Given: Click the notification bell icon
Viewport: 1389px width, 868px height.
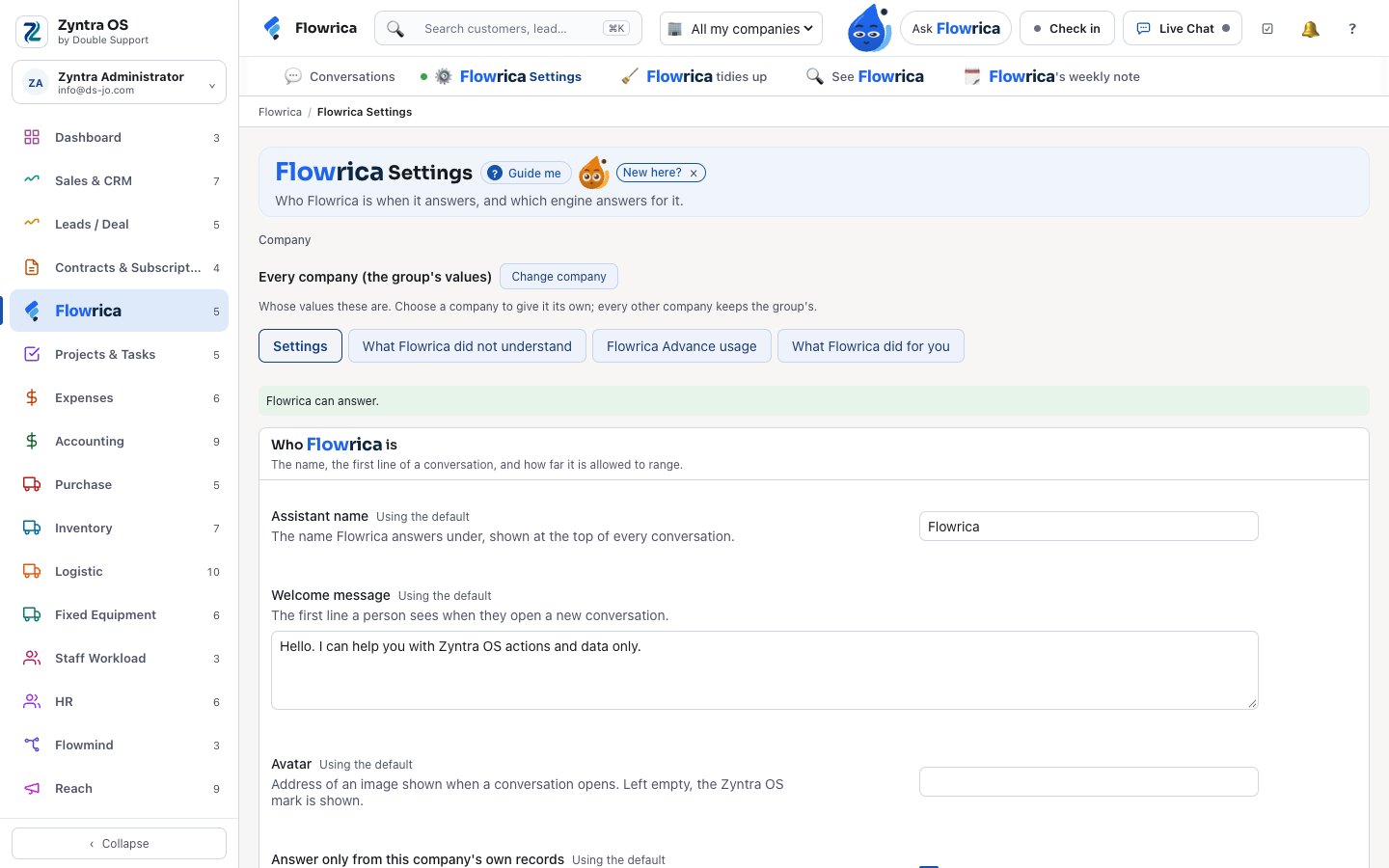Looking at the screenshot, I should point(1310,29).
